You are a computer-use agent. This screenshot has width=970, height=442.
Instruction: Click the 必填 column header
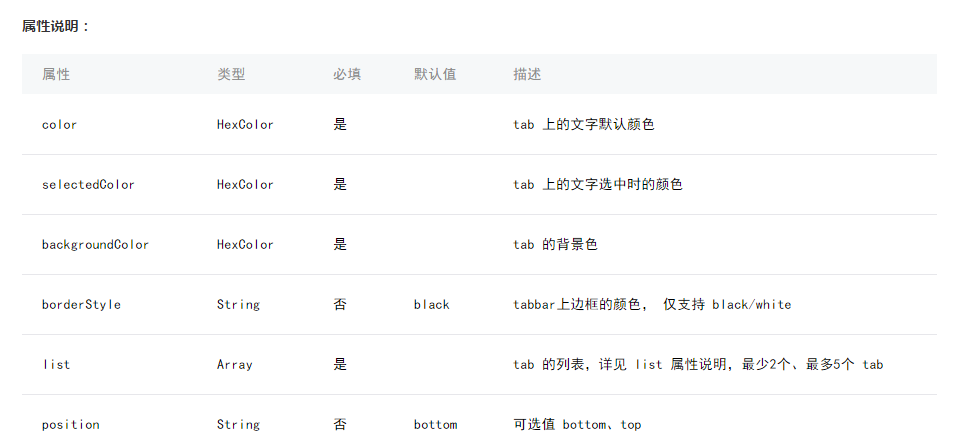347,74
